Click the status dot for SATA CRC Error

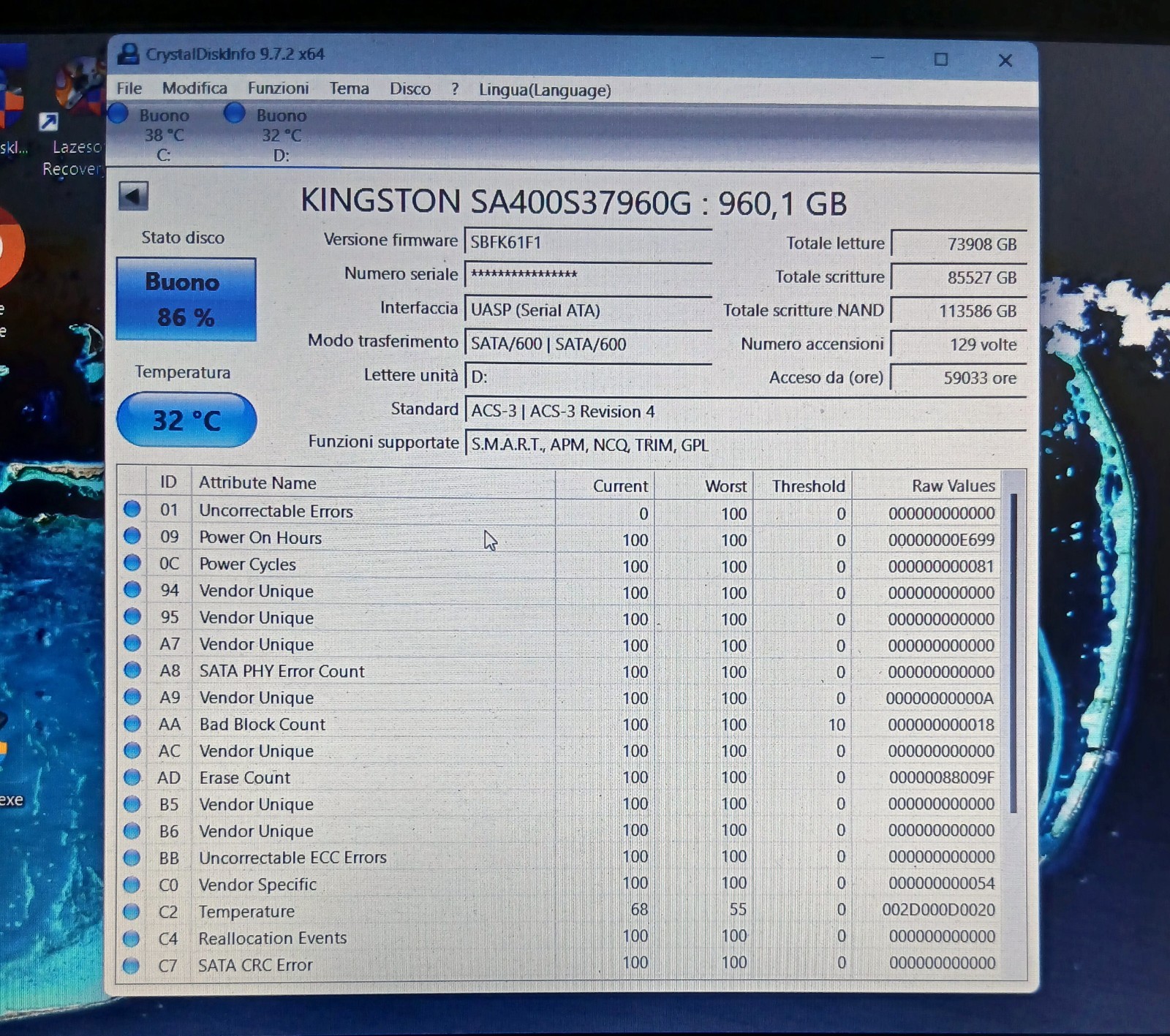(x=132, y=965)
